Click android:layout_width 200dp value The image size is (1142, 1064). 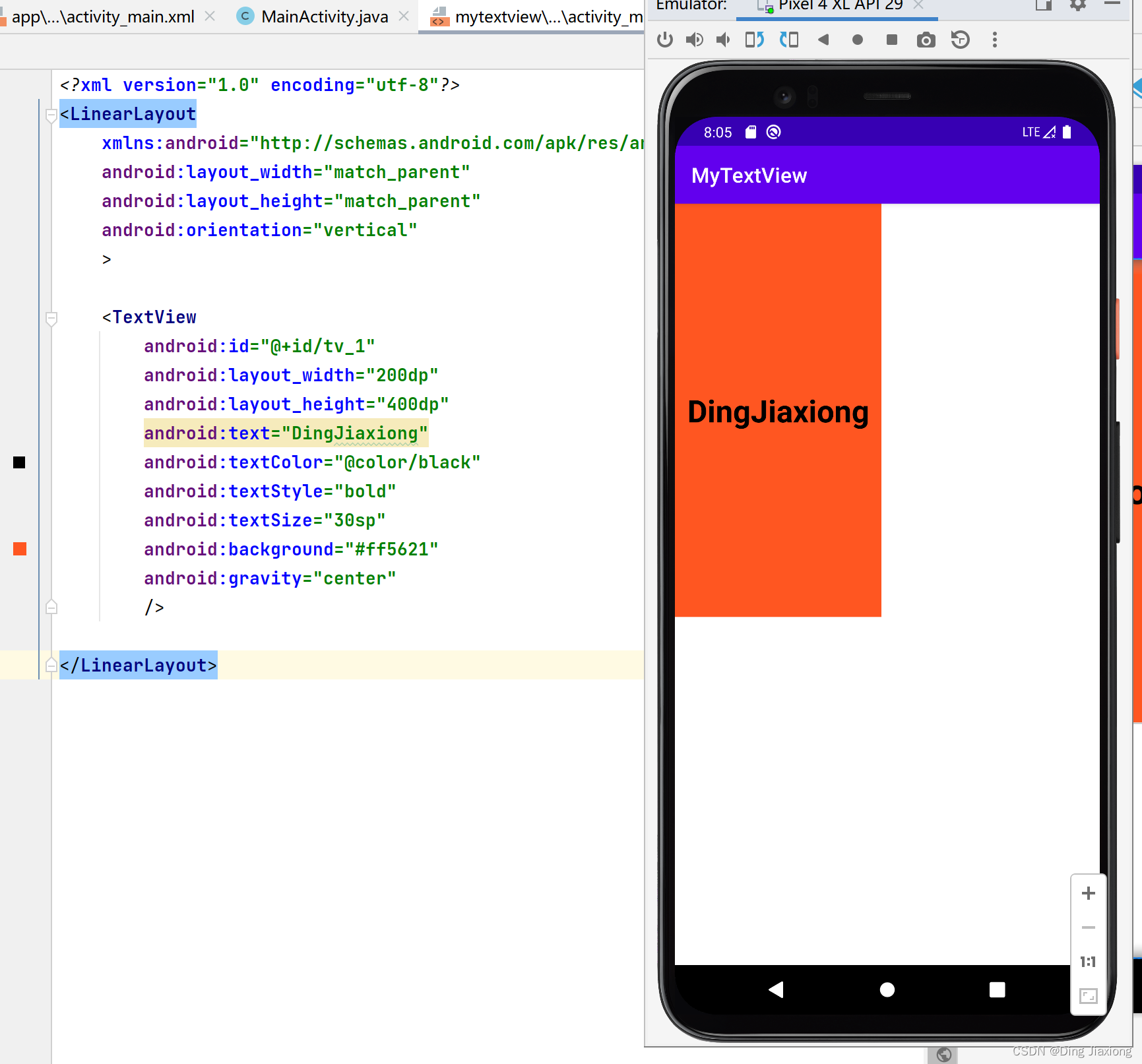(402, 375)
